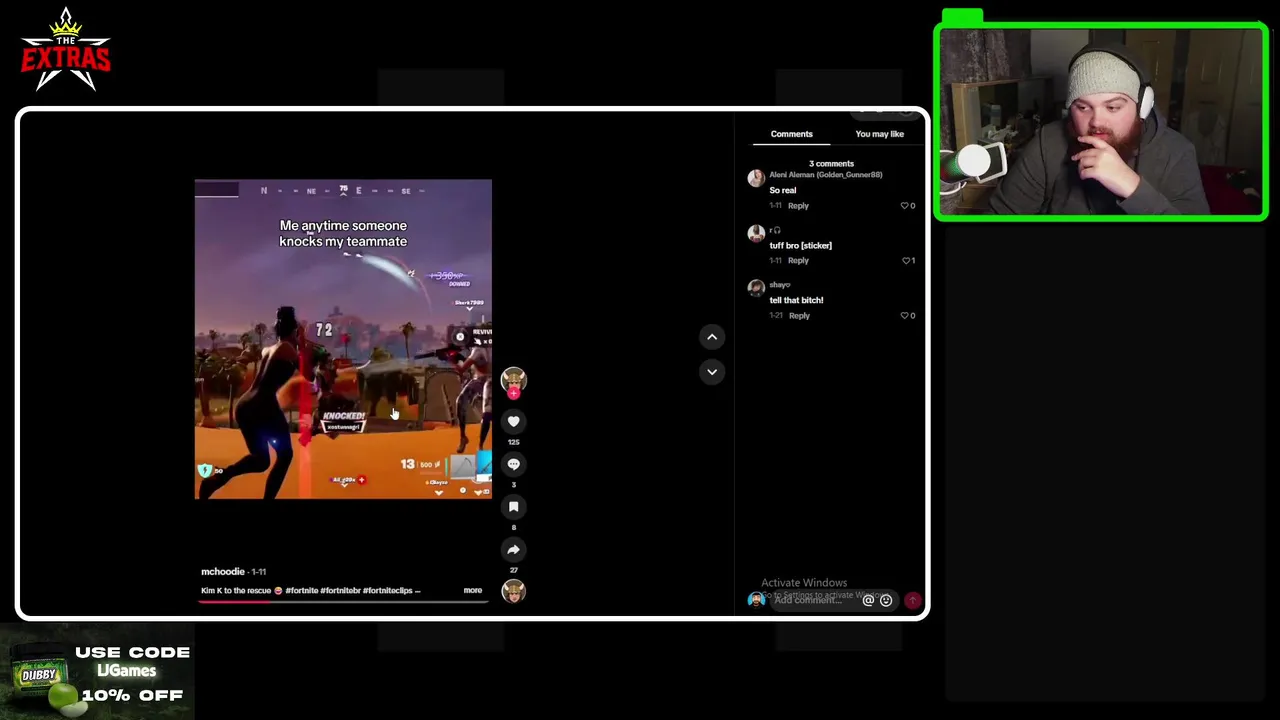Open mchoodie's profile avatar above like button
Screen dimensions: 1280x720
coord(513,379)
